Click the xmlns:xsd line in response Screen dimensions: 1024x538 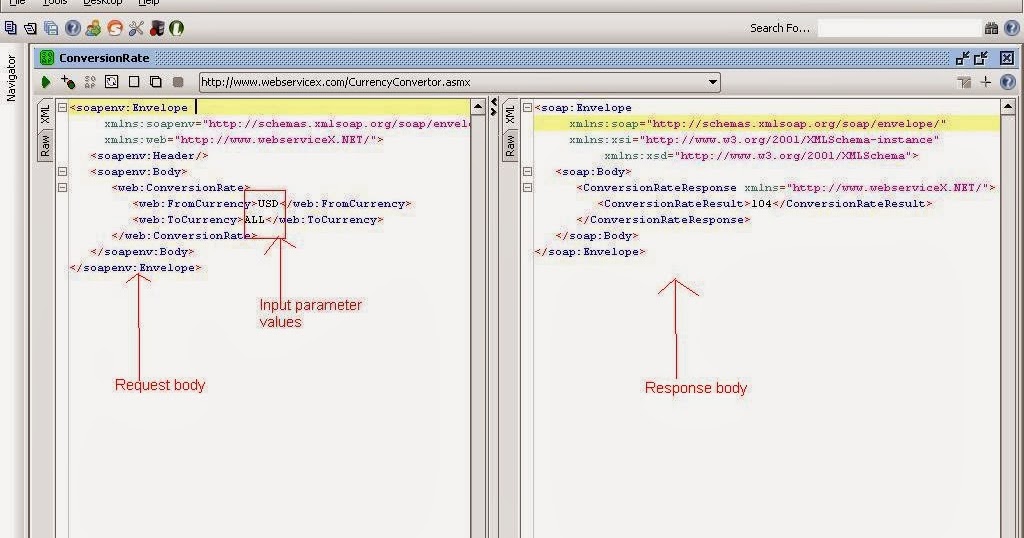761,156
